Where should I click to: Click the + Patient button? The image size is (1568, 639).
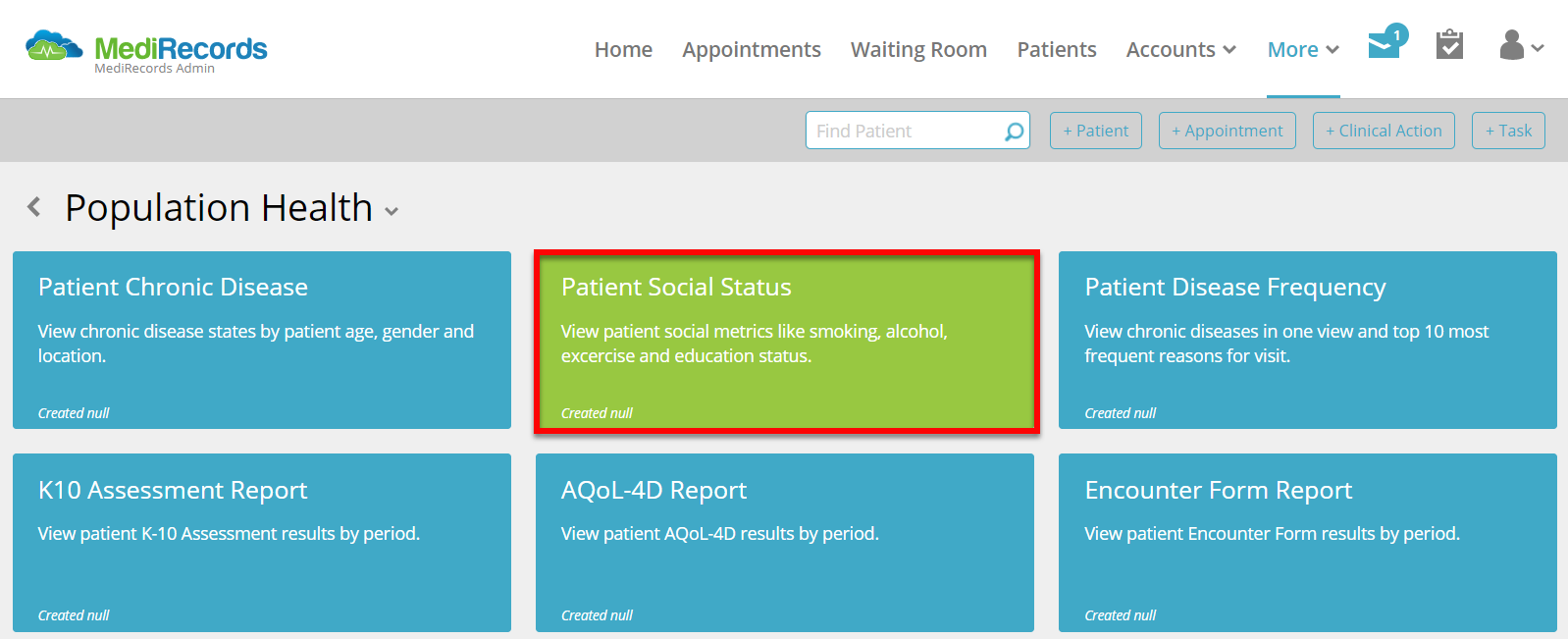1095,131
